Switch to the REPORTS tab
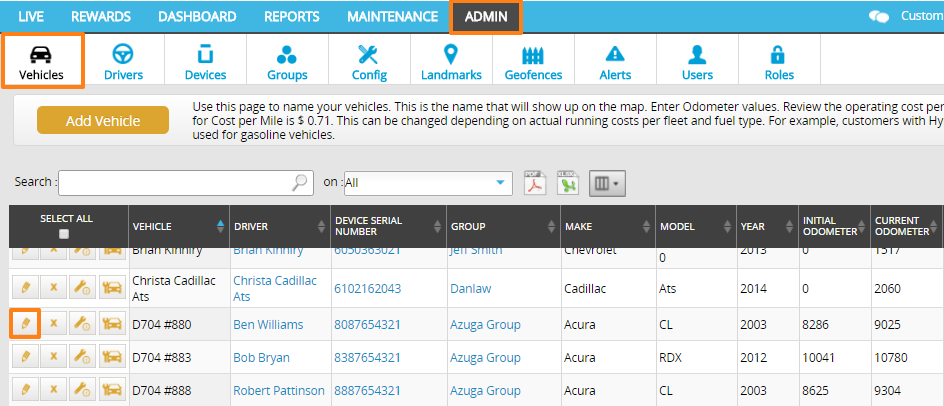Viewport: 944px width, 406px height. (x=291, y=16)
